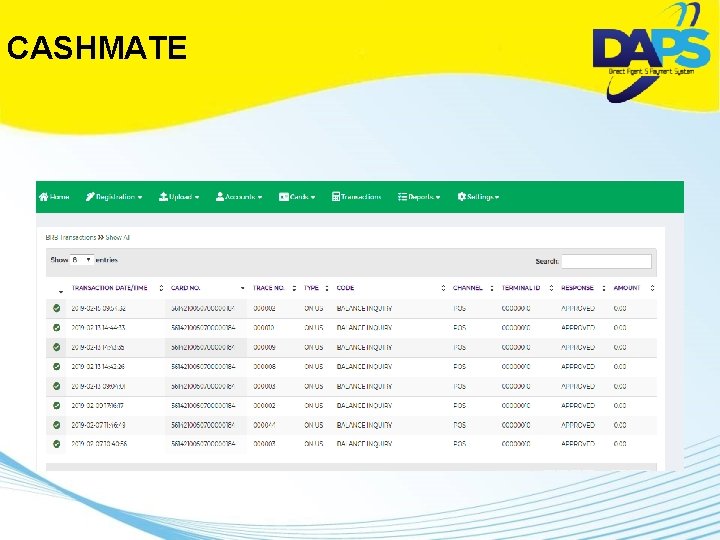Expand the Settings menu caret

coord(497,197)
